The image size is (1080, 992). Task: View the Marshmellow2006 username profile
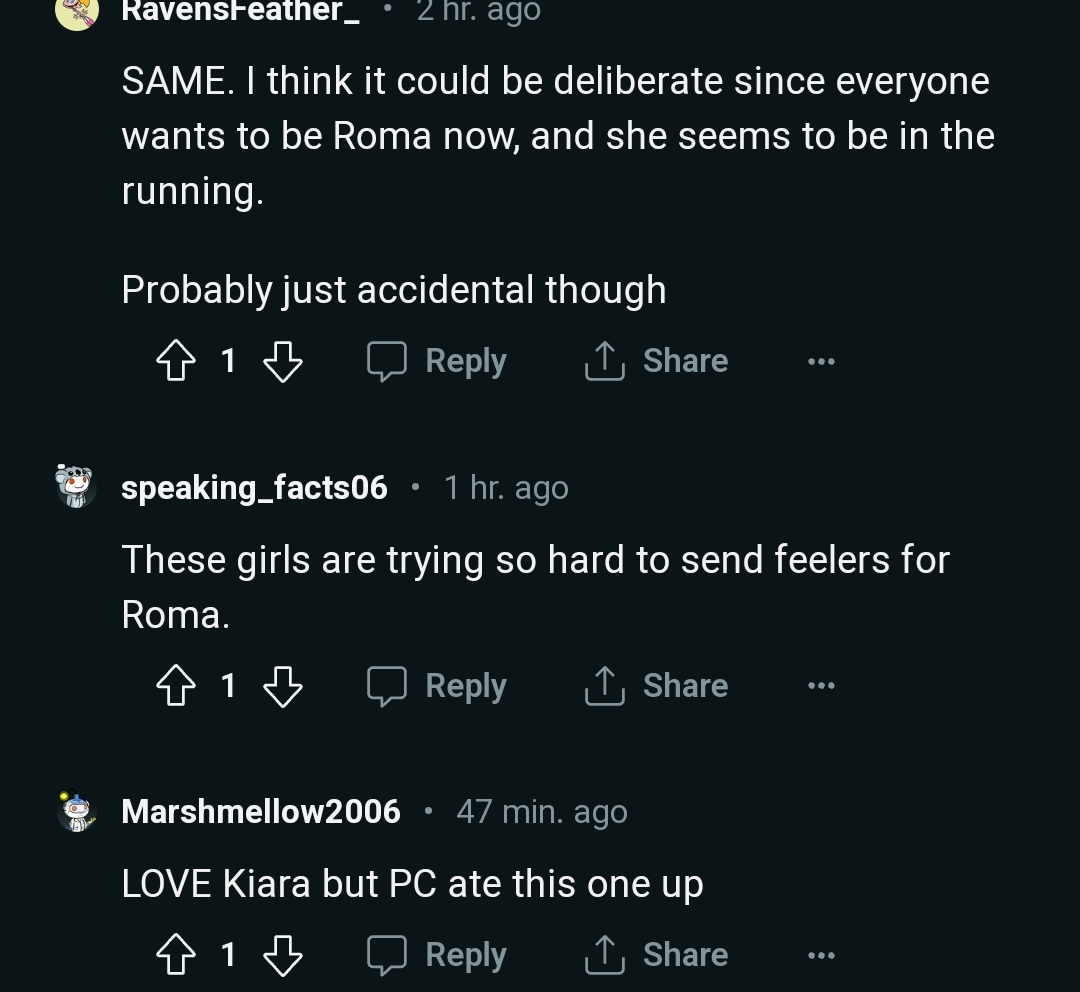pos(261,811)
